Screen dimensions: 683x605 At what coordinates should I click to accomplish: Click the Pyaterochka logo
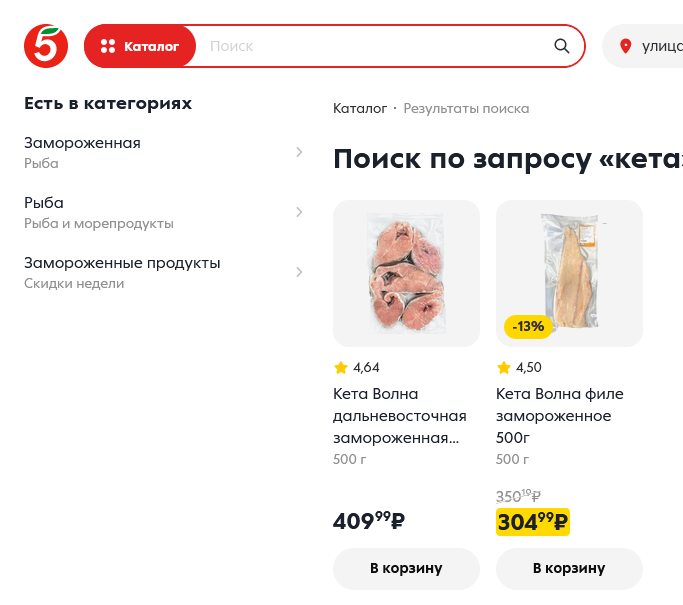[46, 46]
